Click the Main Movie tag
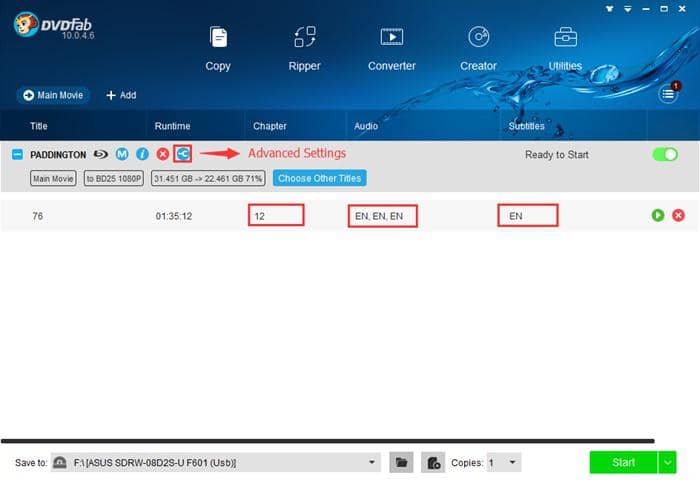The height and width of the screenshot is (482, 700). 53,179
